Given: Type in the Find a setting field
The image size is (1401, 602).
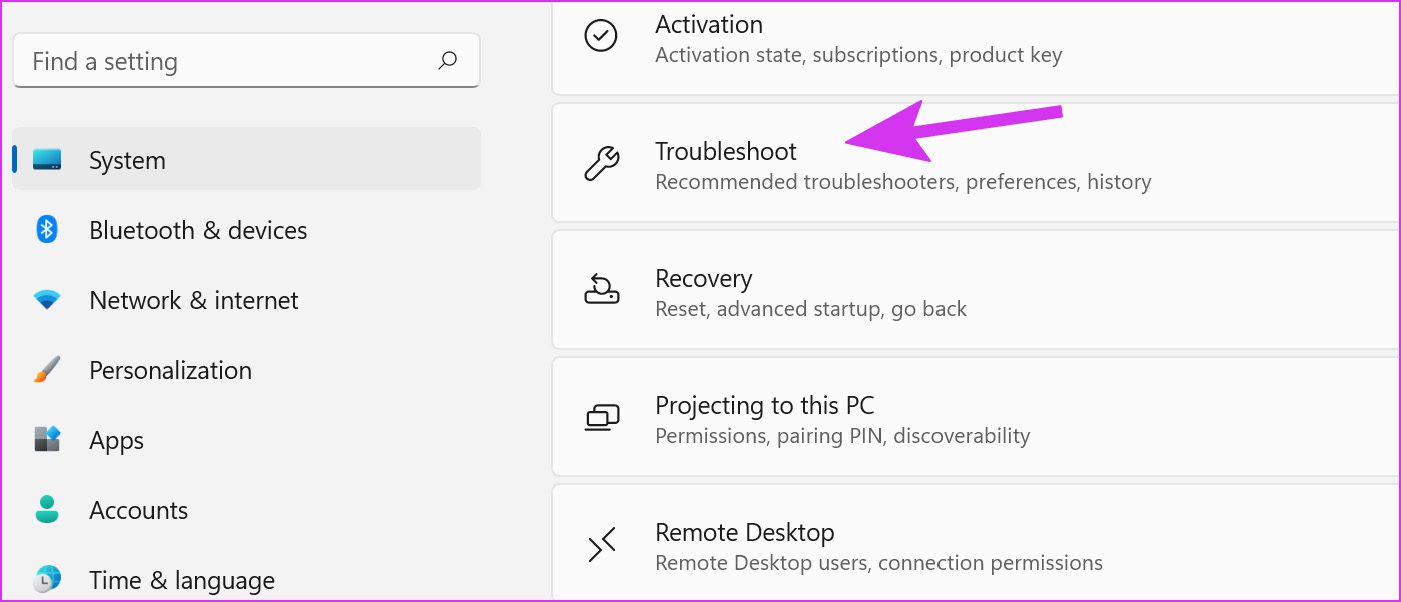Looking at the screenshot, I should (230, 61).
